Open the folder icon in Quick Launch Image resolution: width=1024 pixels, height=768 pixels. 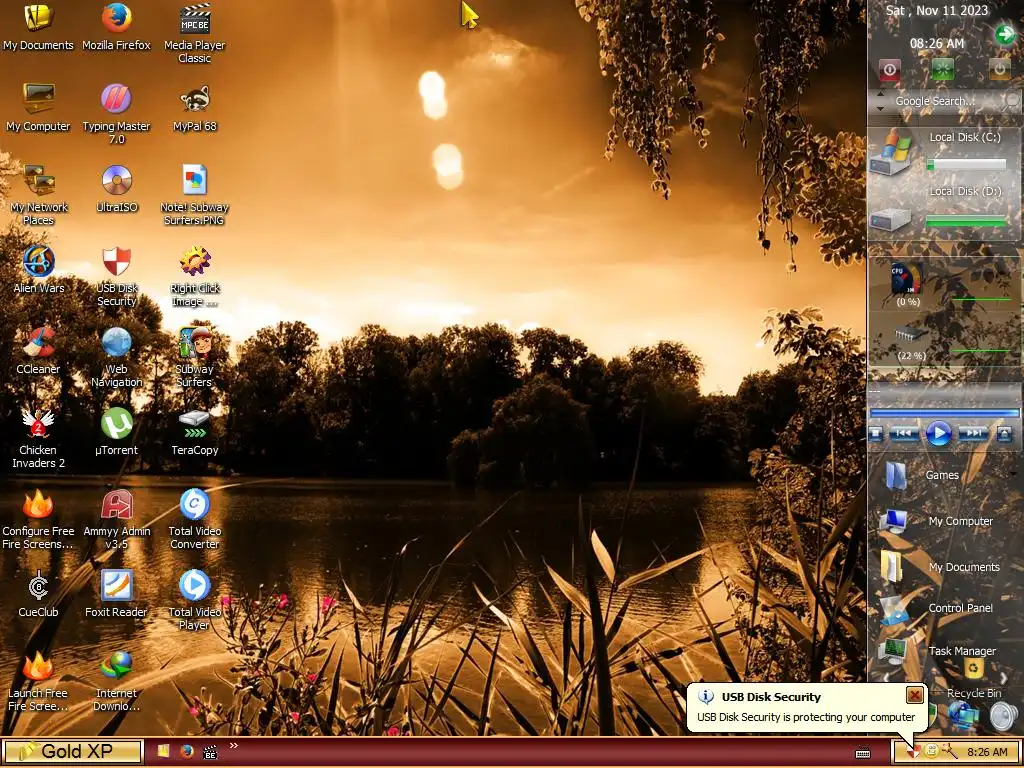163,752
